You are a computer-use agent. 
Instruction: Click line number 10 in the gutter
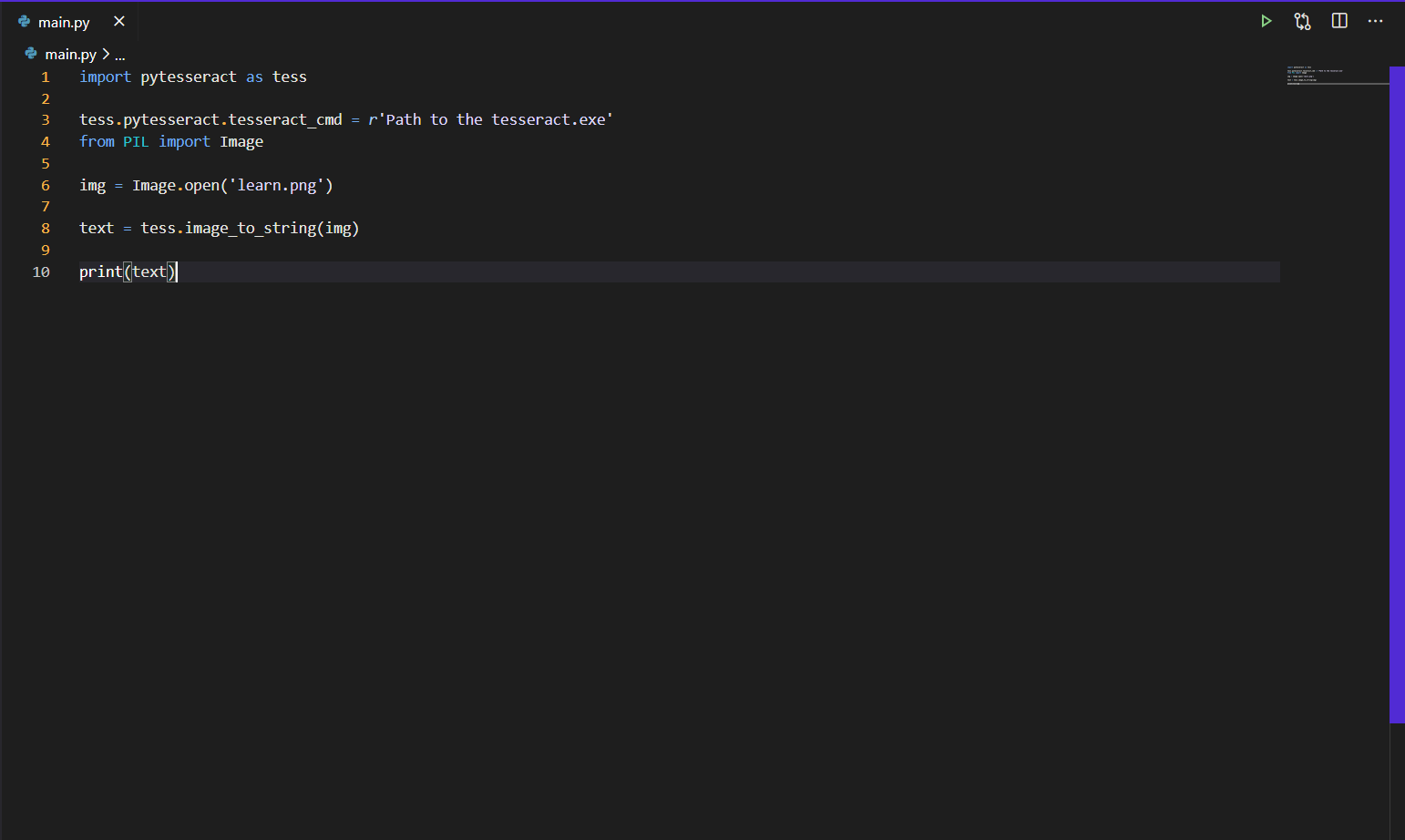tap(41, 272)
